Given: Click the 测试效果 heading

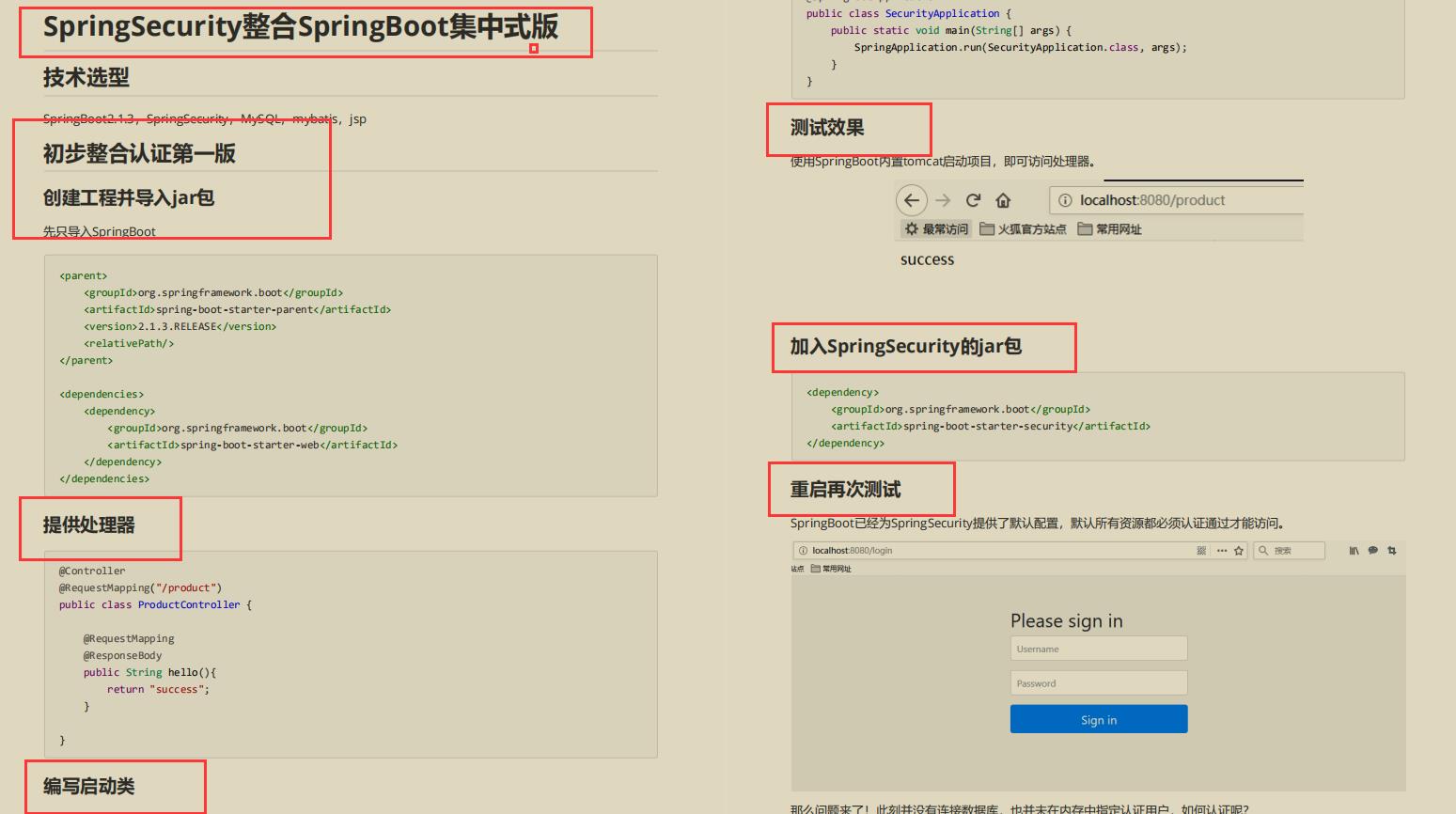Looking at the screenshot, I should tap(827, 128).
